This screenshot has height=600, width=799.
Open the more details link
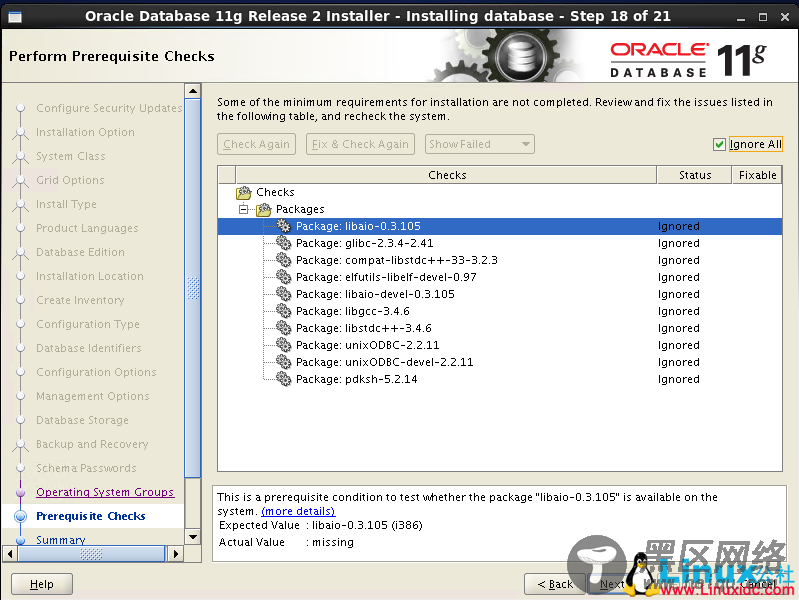coord(298,511)
